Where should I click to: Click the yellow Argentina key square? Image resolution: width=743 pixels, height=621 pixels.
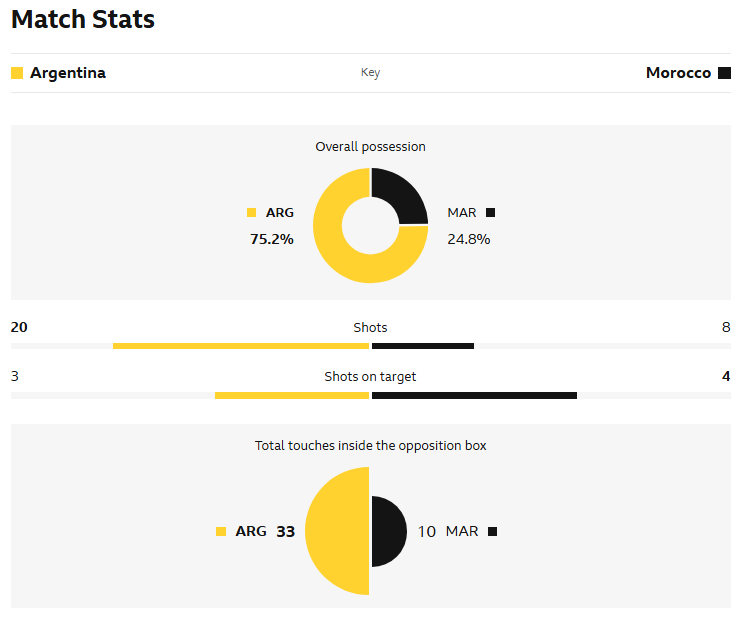(17, 73)
